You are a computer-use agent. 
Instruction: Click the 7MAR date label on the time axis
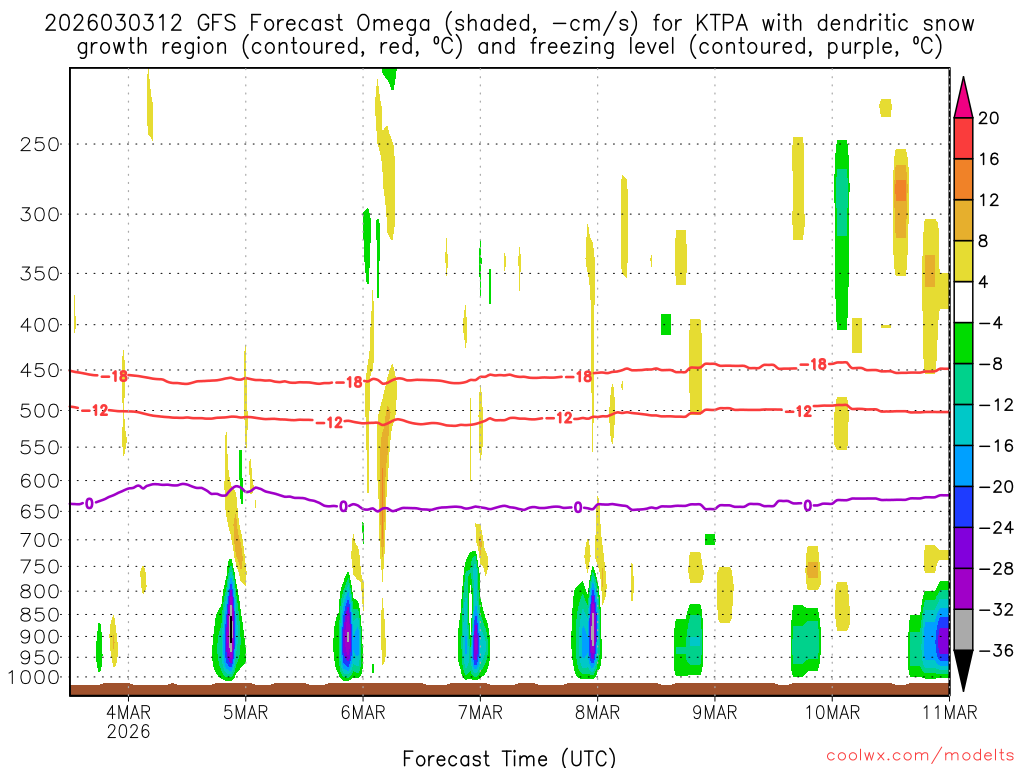click(480, 712)
